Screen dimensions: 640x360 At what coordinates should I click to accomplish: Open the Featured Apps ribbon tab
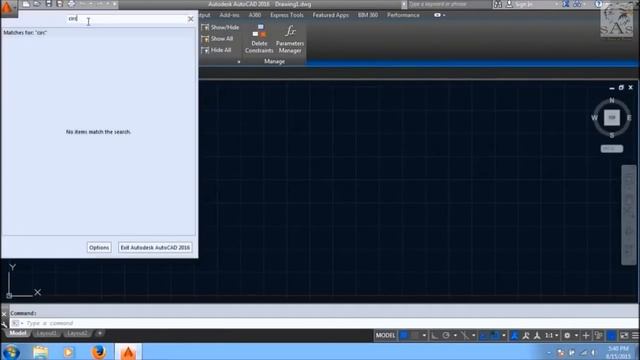click(331, 15)
